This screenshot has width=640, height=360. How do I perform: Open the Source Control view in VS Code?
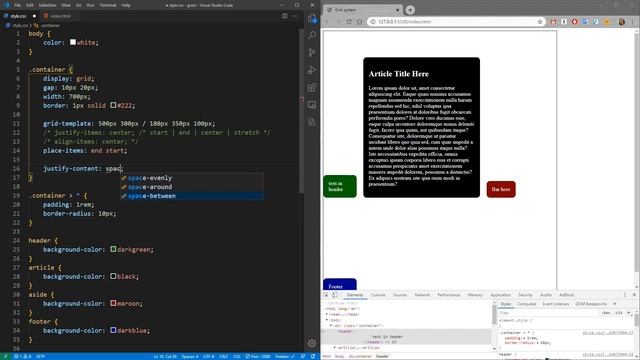click(x=312, y=53)
